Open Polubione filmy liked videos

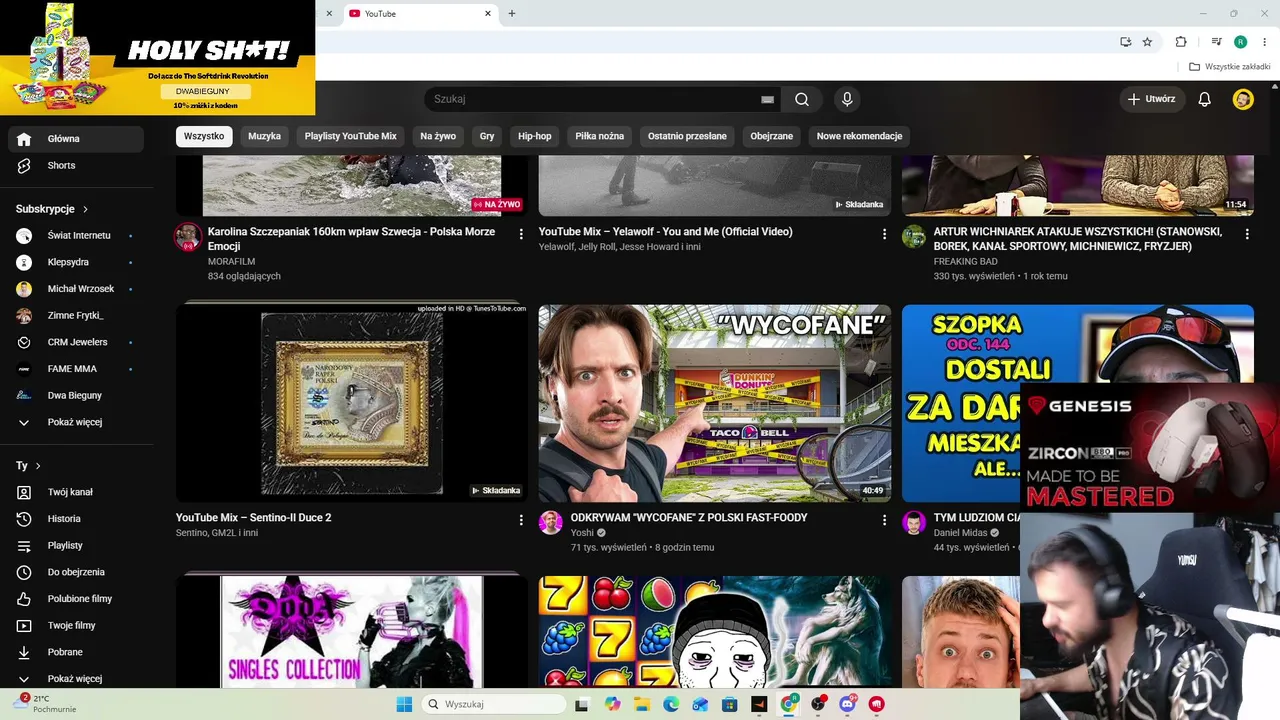pos(76,599)
